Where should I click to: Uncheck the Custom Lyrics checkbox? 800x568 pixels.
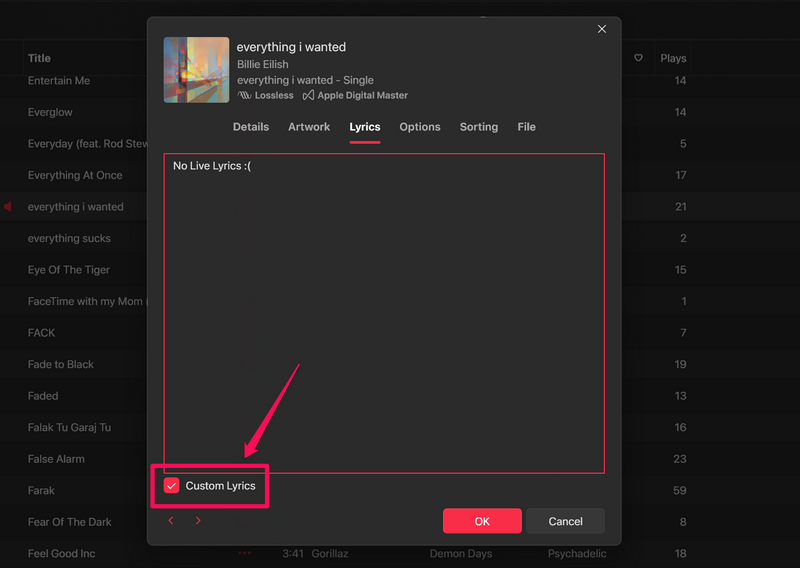tap(172, 486)
